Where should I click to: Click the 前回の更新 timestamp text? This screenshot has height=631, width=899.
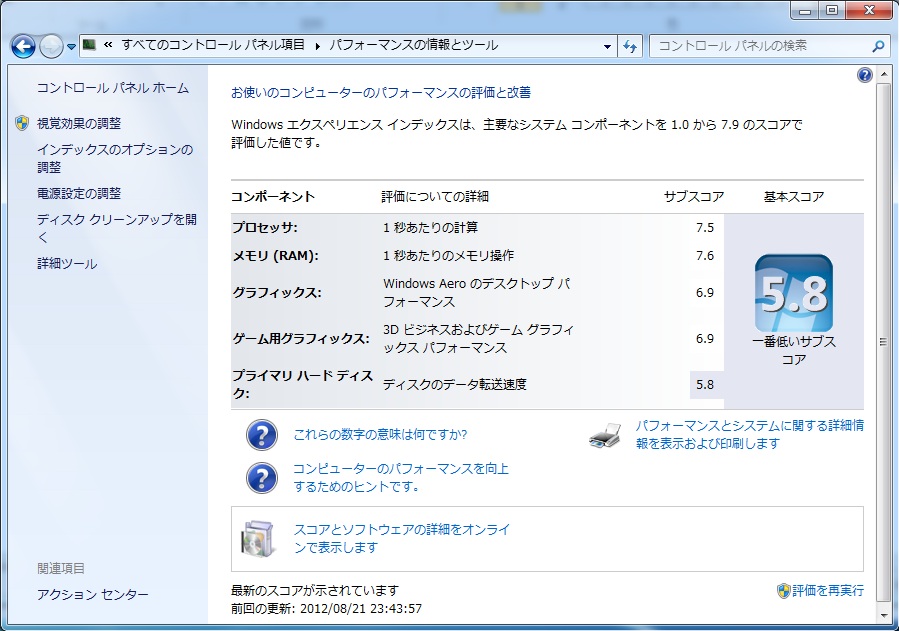tap(326, 609)
